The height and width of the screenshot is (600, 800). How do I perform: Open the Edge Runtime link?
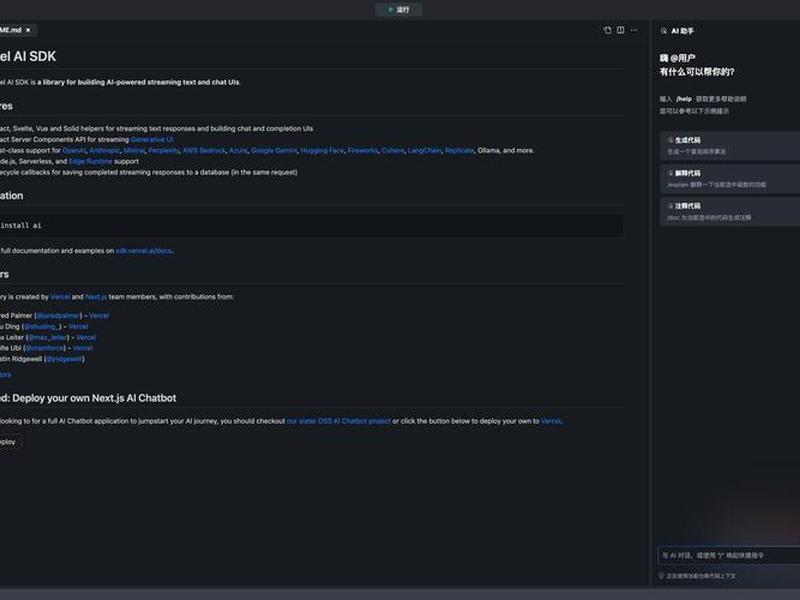(x=90, y=161)
